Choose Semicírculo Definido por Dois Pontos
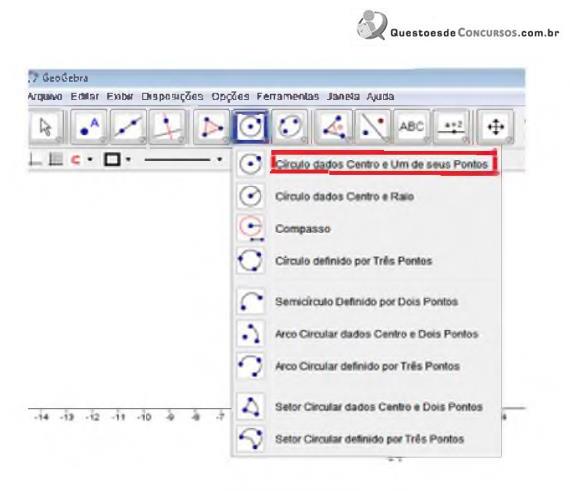 367,301
